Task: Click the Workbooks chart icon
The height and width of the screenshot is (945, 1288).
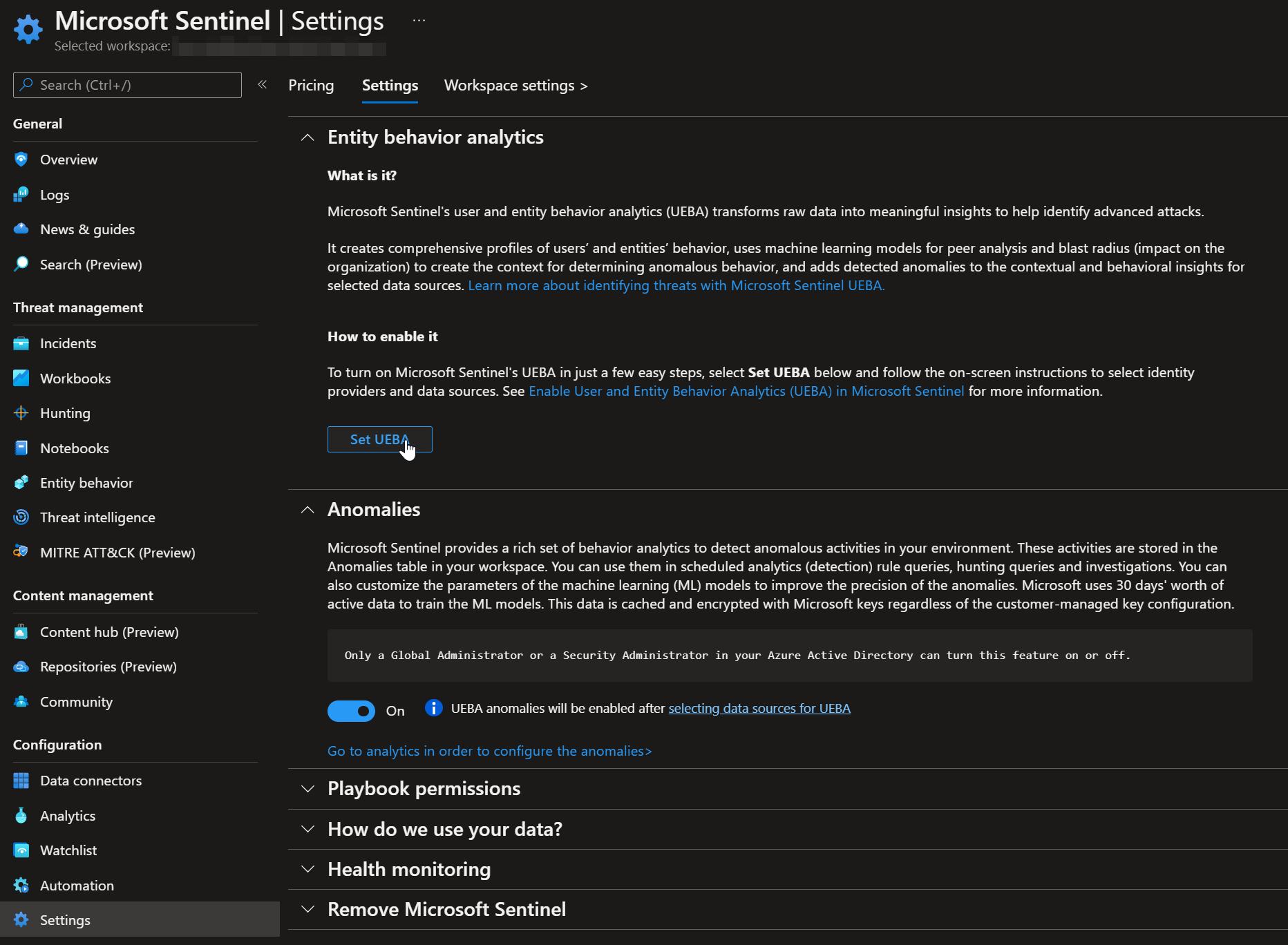Action: click(21, 379)
